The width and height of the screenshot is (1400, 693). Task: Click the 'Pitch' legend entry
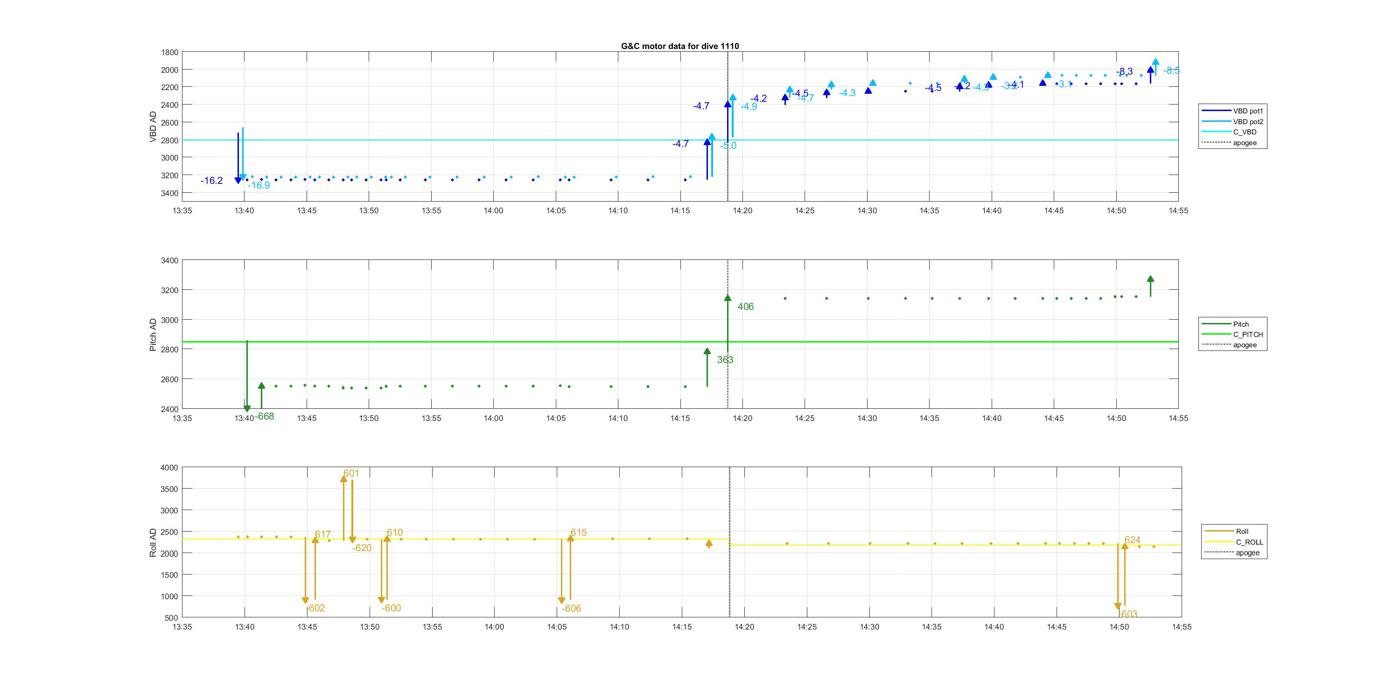tap(1235, 324)
